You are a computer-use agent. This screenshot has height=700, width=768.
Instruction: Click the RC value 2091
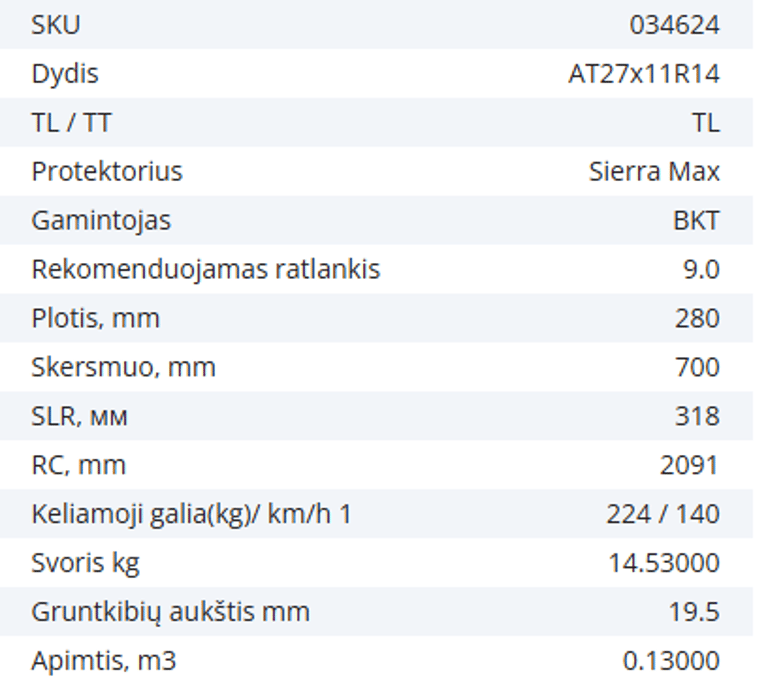689,466
